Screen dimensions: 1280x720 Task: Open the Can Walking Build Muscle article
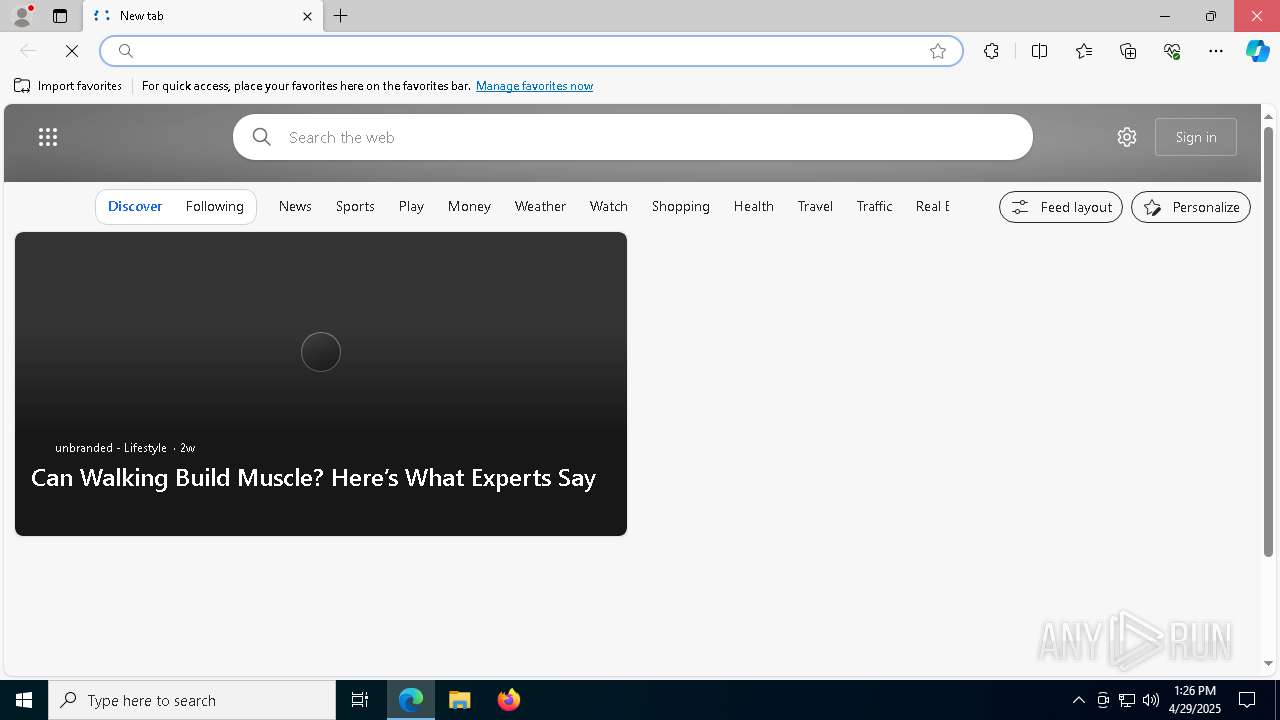click(x=313, y=477)
